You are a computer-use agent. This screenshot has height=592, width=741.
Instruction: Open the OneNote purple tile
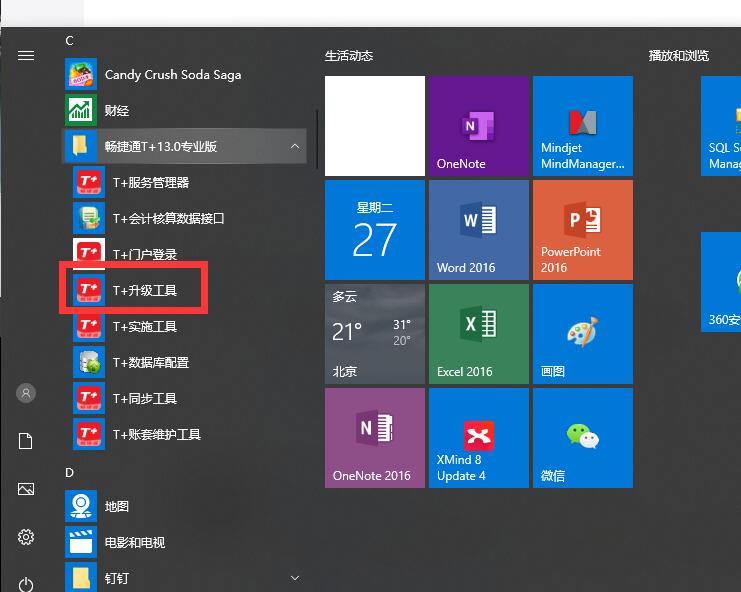(x=479, y=126)
